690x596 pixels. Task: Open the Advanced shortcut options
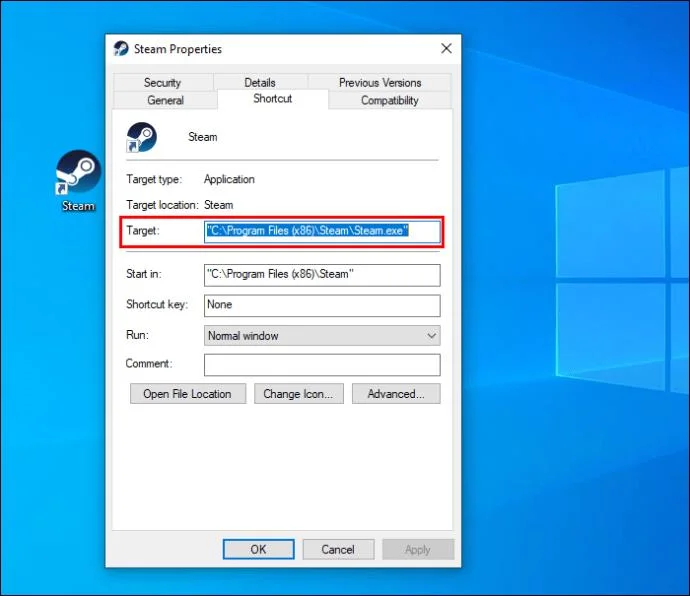tap(396, 394)
